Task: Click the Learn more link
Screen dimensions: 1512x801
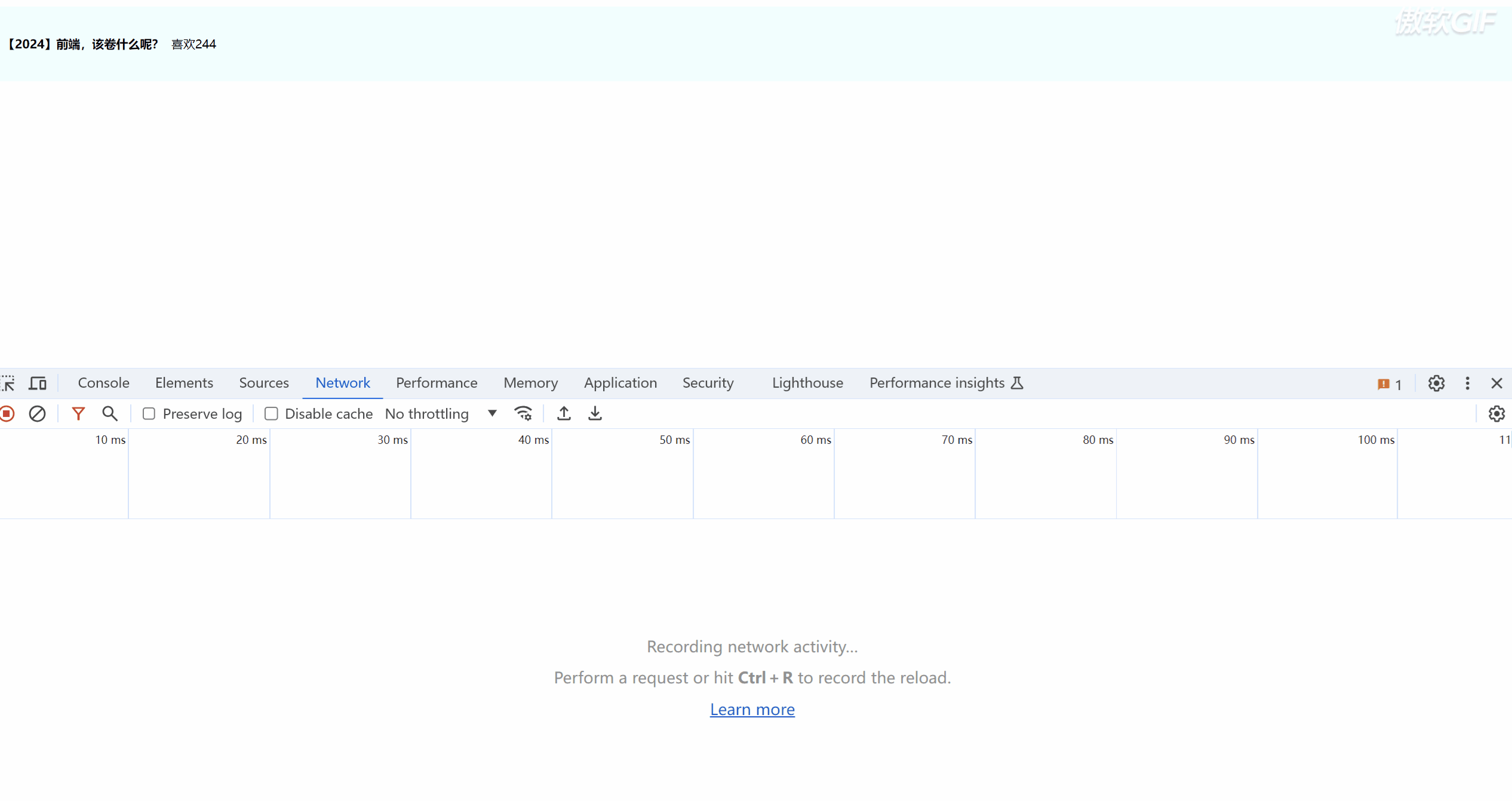Action: tap(752, 710)
